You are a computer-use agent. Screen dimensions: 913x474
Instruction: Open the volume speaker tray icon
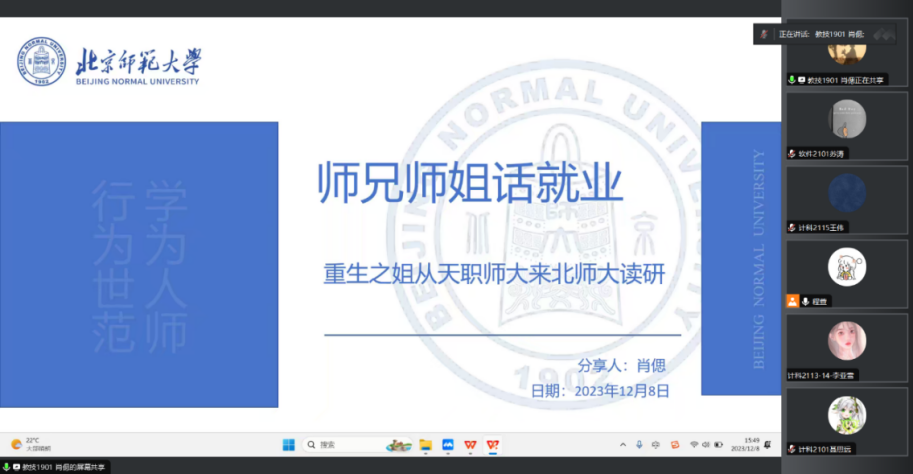click(706, 444)
